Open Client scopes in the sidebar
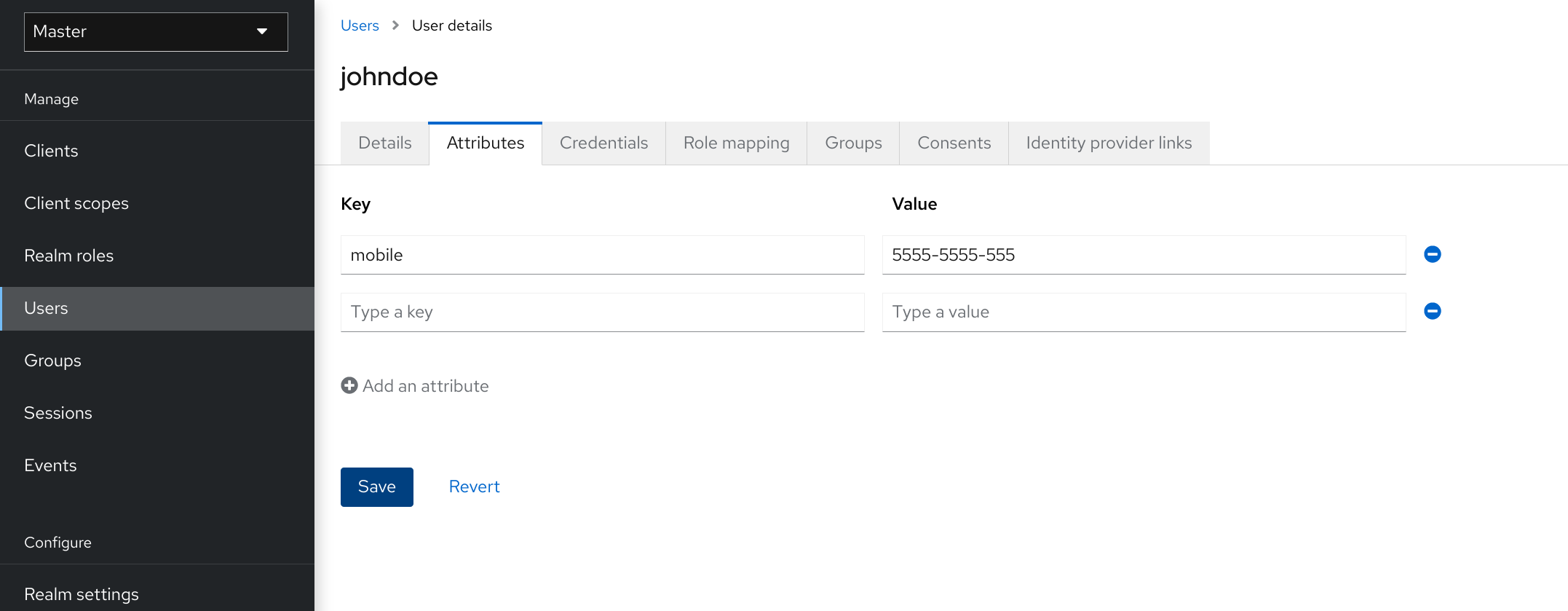 click(x=157, y=203)
